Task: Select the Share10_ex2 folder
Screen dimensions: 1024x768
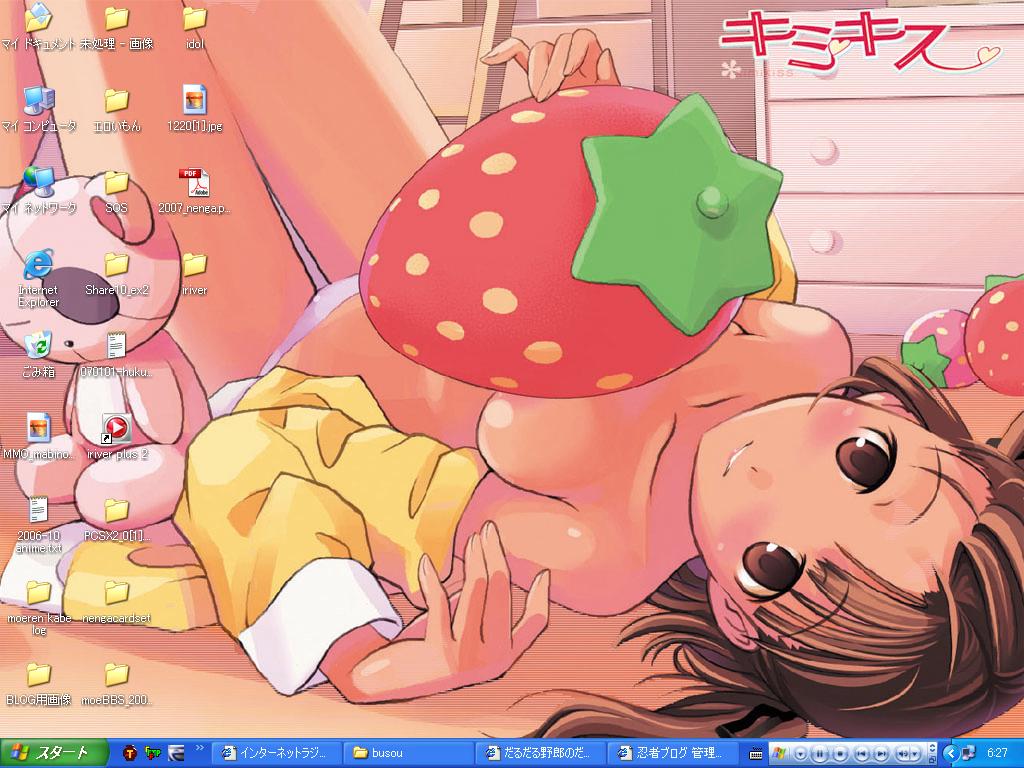Action: pos(116,273)
